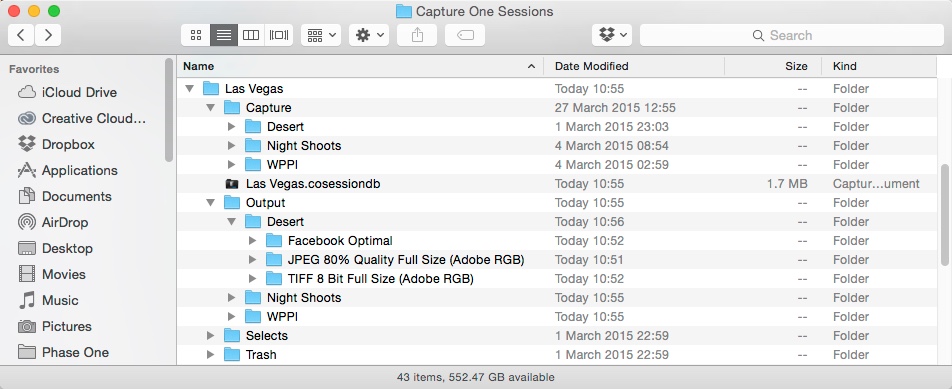Viewport: 952px width, 389px height.
Task: Open Movies from sidebar
Action: coord(52,274)
